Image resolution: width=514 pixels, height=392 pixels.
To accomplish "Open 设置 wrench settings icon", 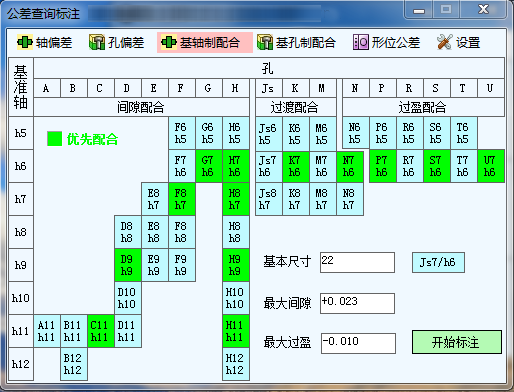I will (445, 42).
